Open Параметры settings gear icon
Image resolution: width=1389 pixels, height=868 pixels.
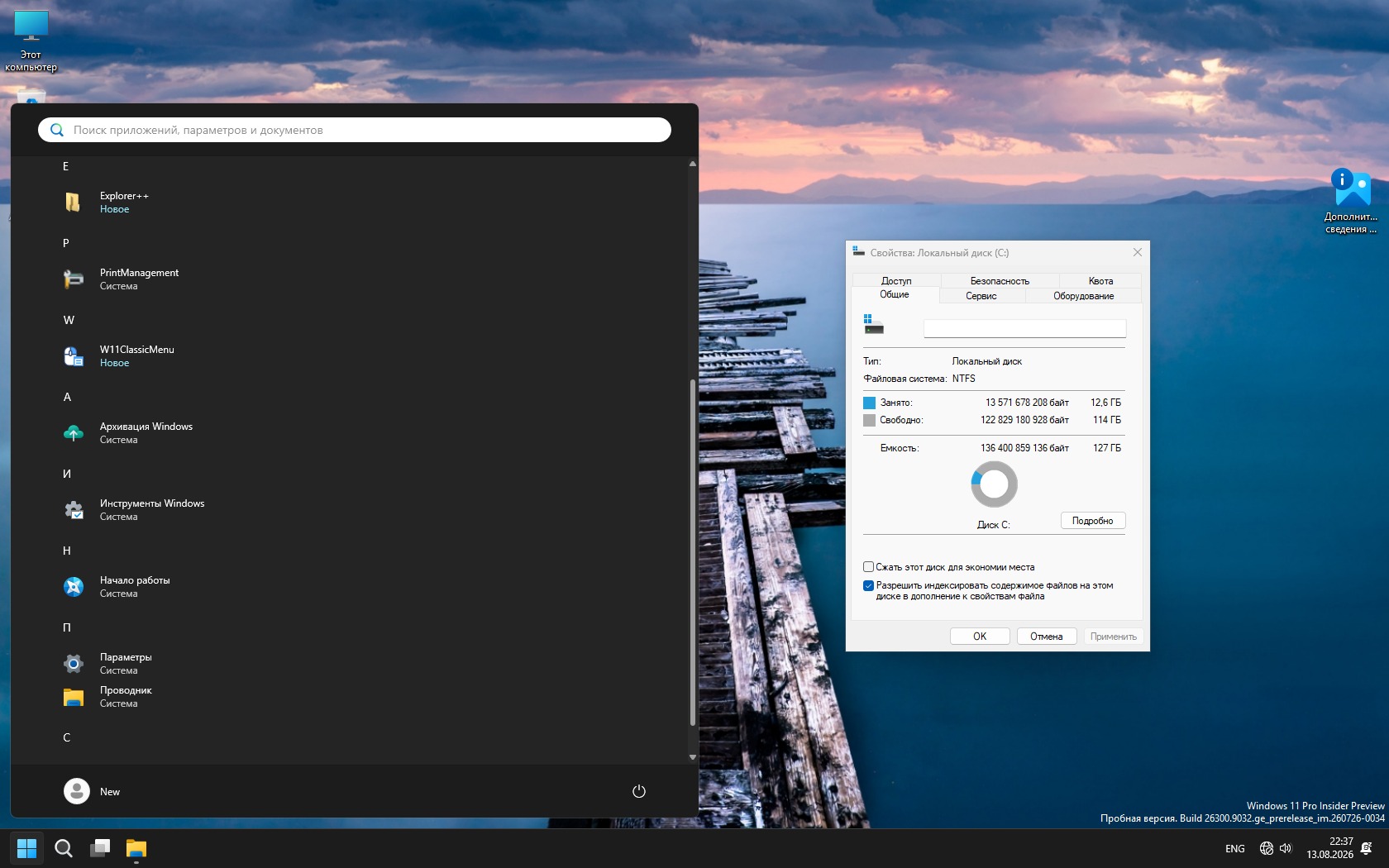(x=74, y=664)
